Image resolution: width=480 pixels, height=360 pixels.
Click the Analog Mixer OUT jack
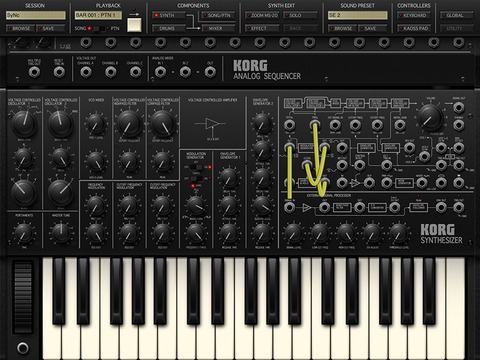[x=210, y=72]
